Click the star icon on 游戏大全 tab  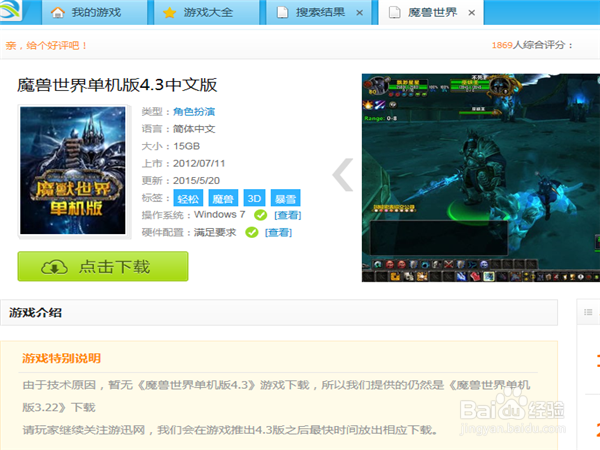[170, 13]
